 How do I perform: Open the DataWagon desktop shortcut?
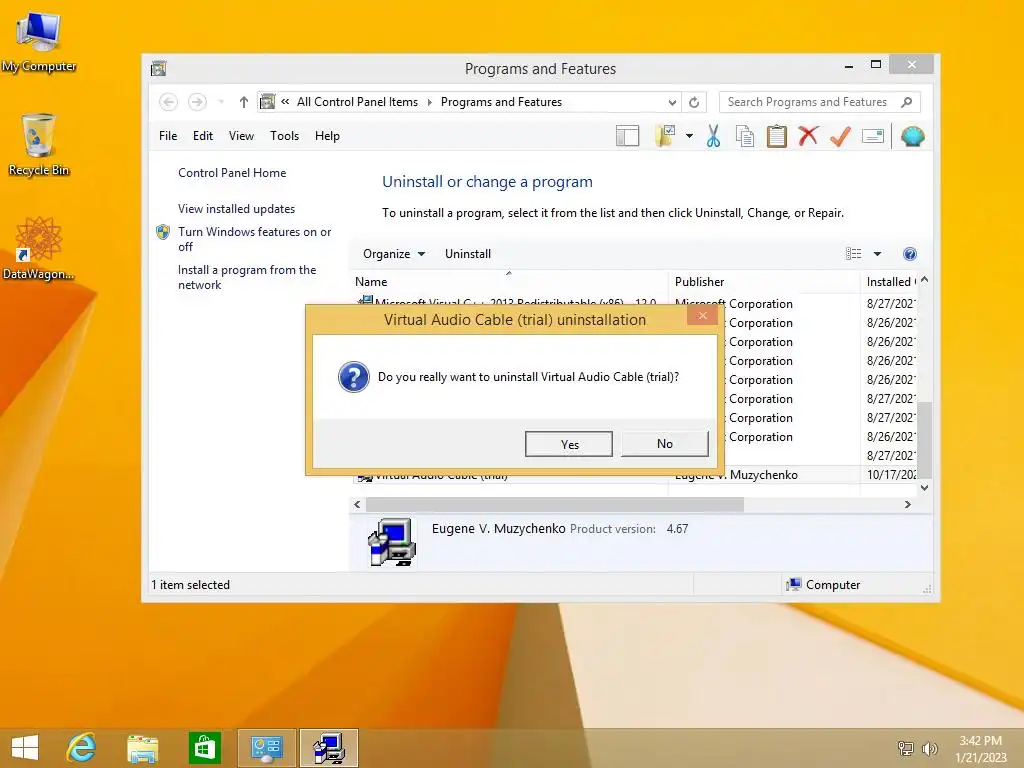pos(39,249)
